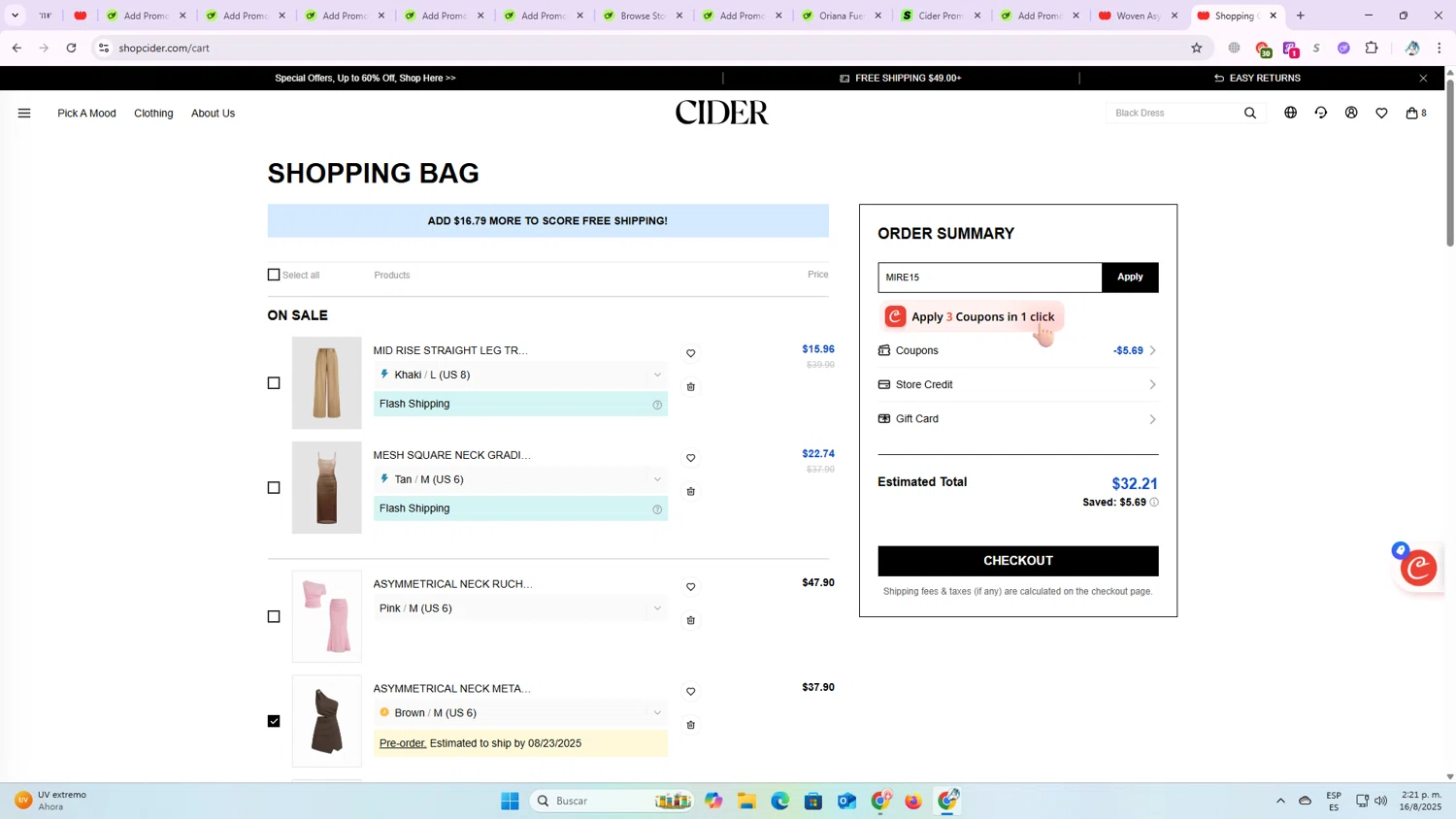Delete Mid Rise Straight Leg item
This screenshot has height=819, width=1456.
[691, 387]
